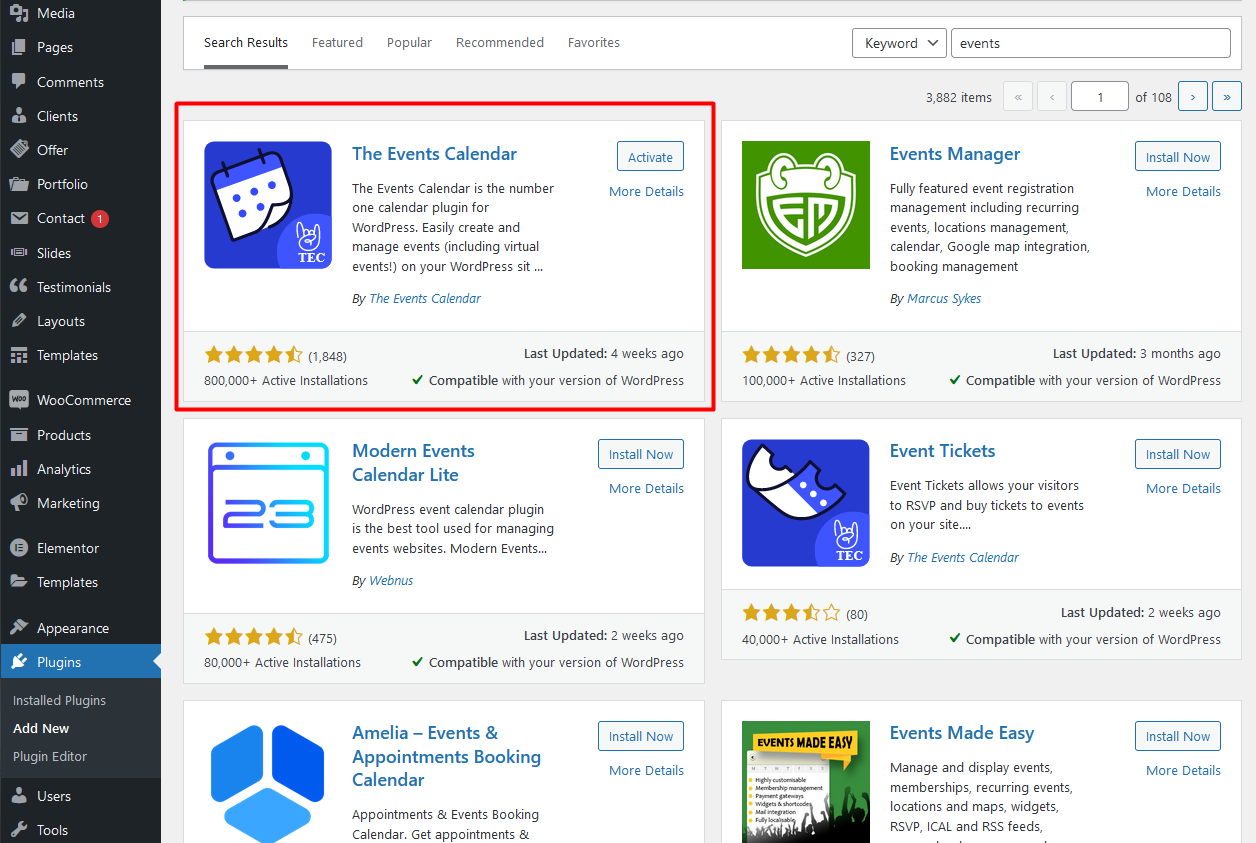
Task: Open More Details for Modern Events Calendar
Action: click(x=647, y=488)
